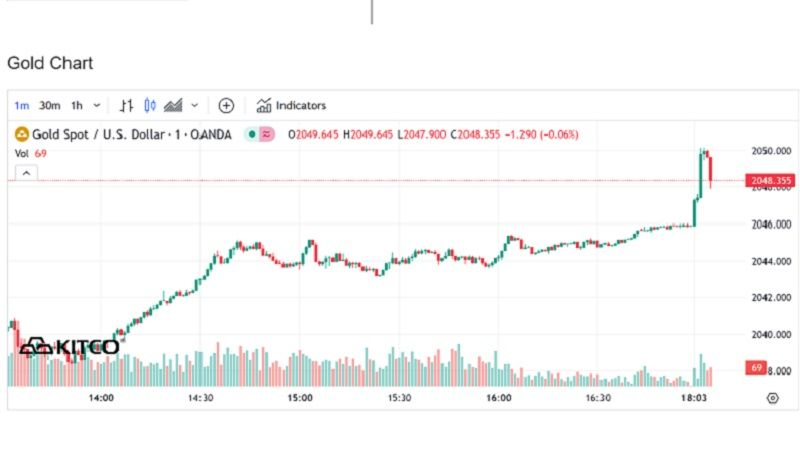Viewport: 800px width, 449px height.
Task: Click the current price label 2048.355
Action: [769, 181]
